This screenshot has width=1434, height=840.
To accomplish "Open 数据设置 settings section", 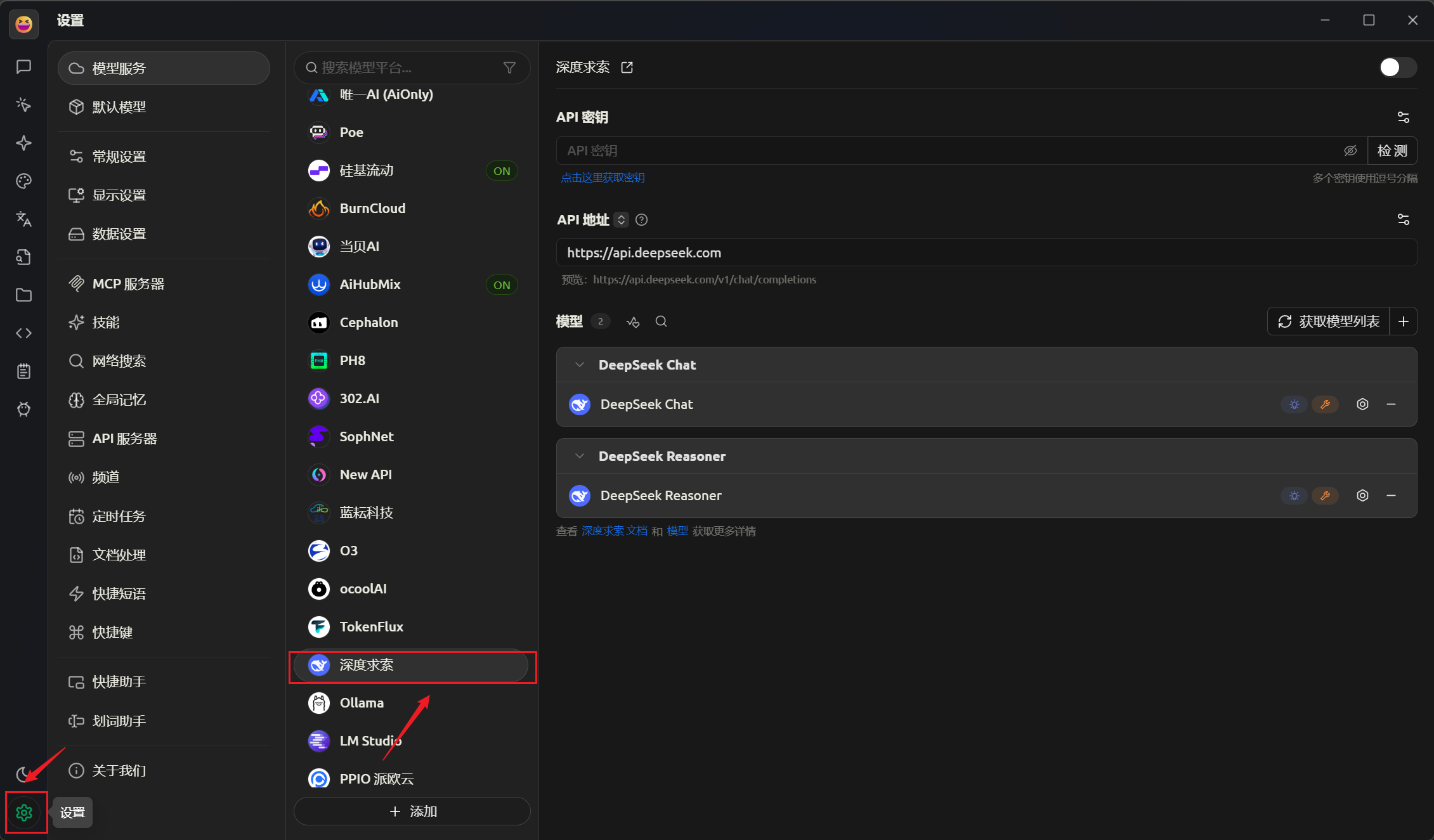I will 164,234.
